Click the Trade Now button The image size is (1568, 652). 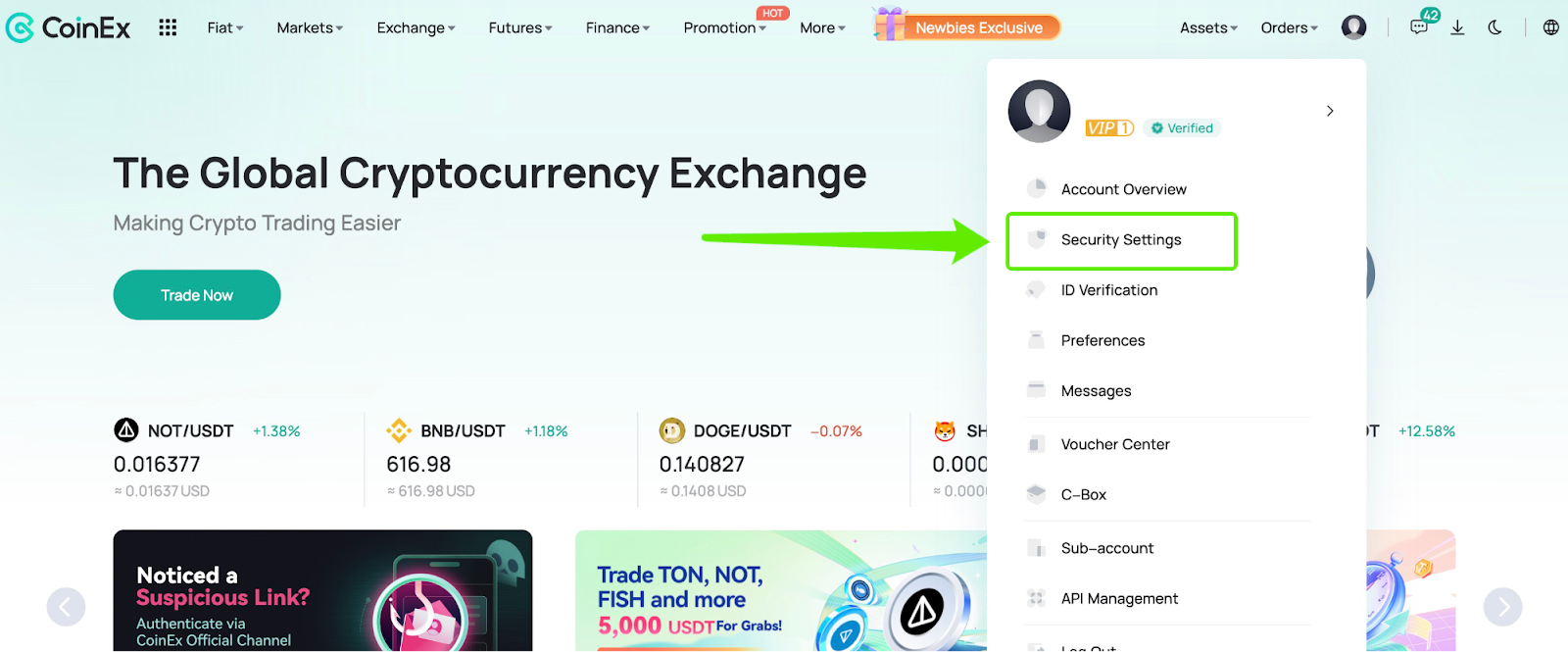[197, 295]
